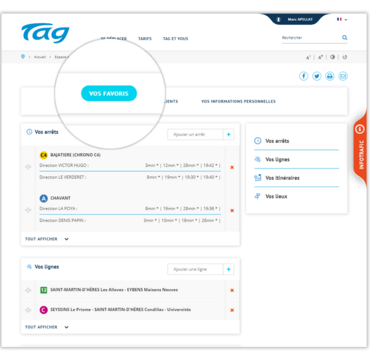Jump to Vos lignes in the sidebar

pos(277,160)
